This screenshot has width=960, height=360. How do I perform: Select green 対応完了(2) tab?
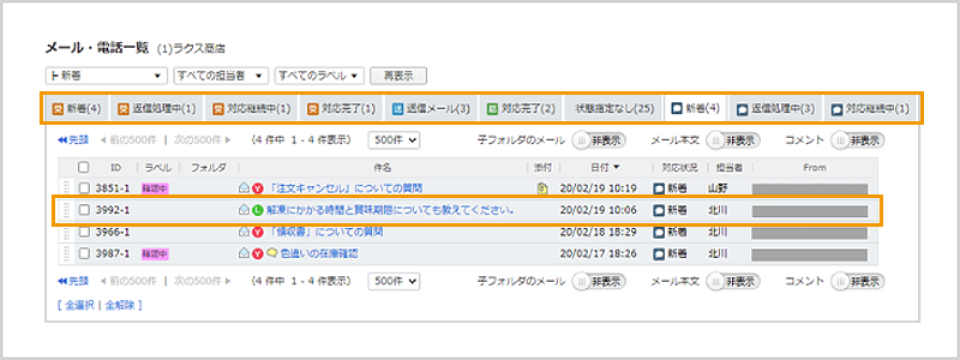(x=520, y=109)
